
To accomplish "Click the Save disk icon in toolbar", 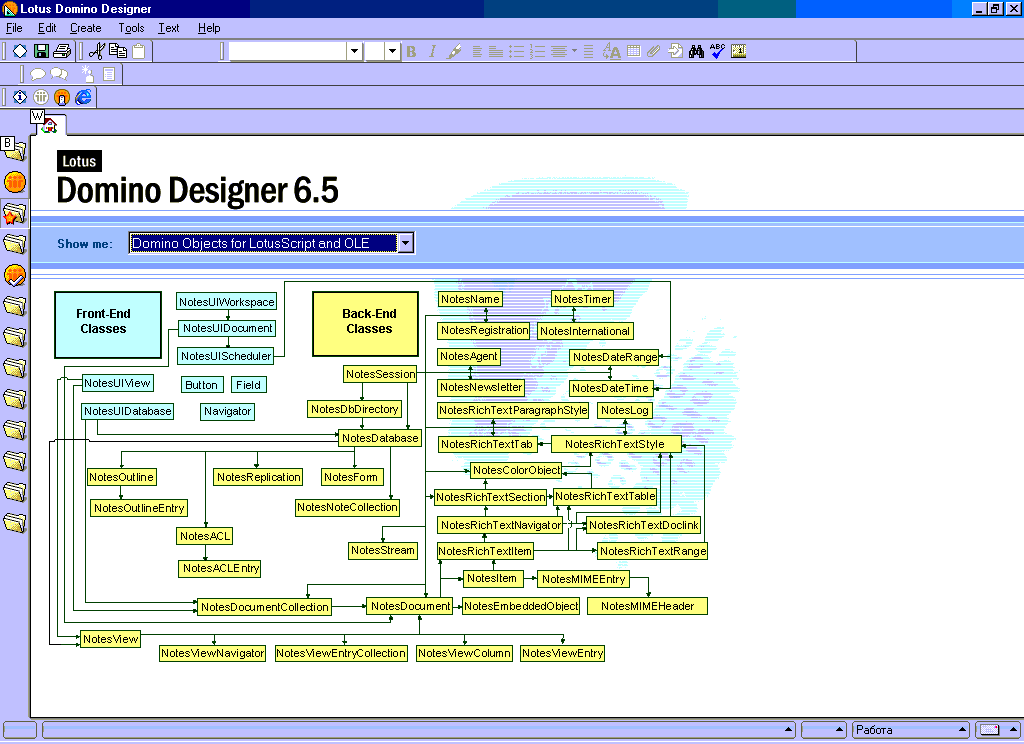I will [41, 51].
